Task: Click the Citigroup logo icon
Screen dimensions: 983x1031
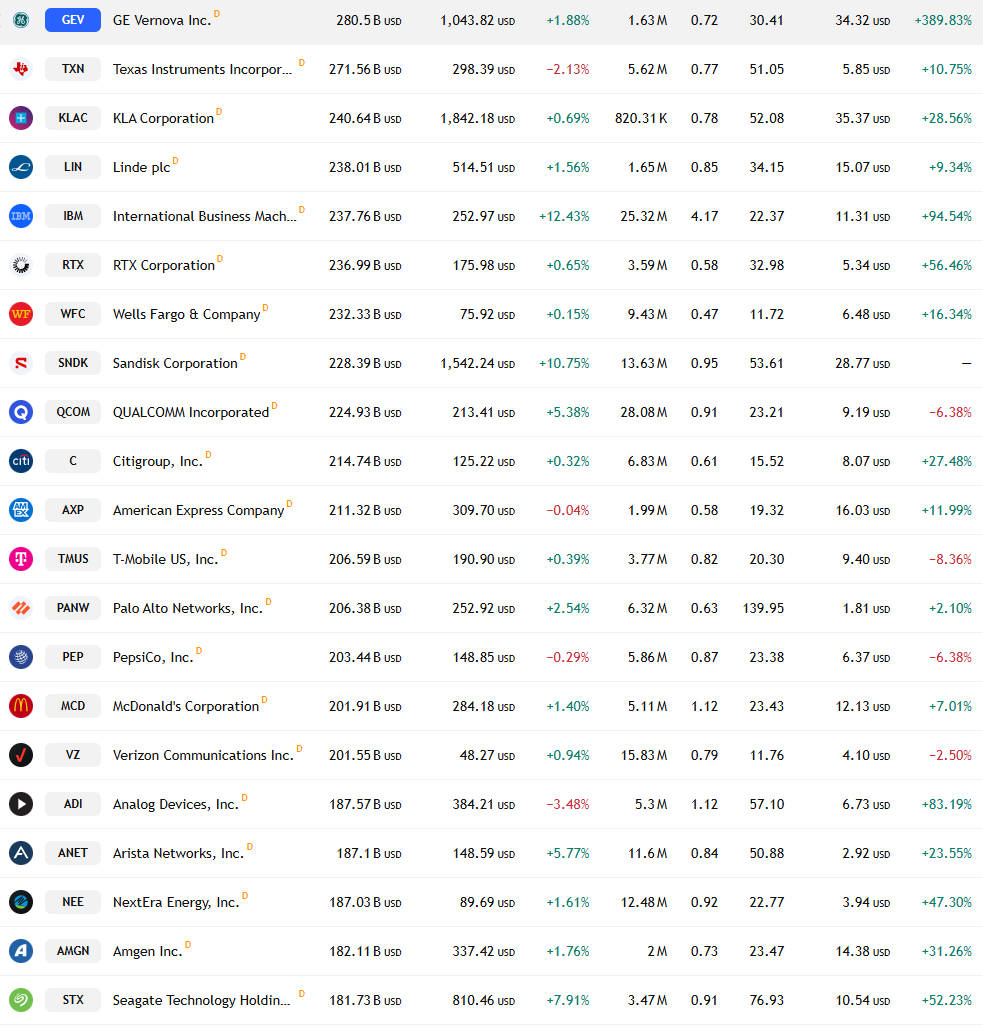Action: [x=21, y=461]
